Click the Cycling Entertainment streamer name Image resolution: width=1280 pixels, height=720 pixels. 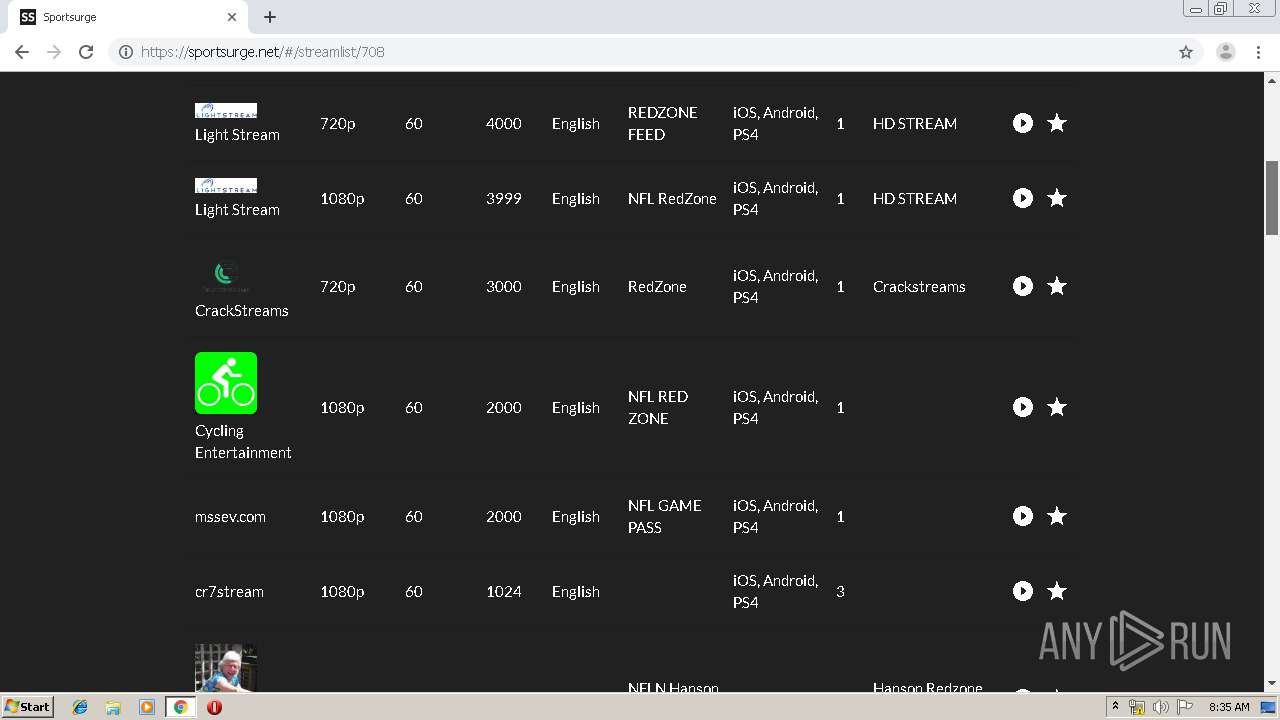point(243,441)
